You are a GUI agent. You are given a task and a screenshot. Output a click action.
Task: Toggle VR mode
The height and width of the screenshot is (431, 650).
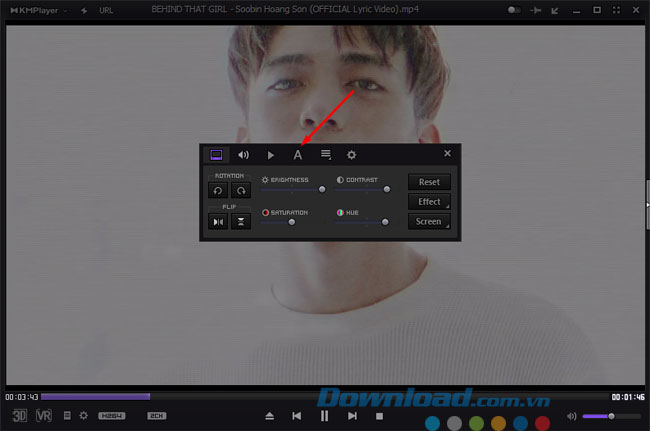click(x=44, y=416)
